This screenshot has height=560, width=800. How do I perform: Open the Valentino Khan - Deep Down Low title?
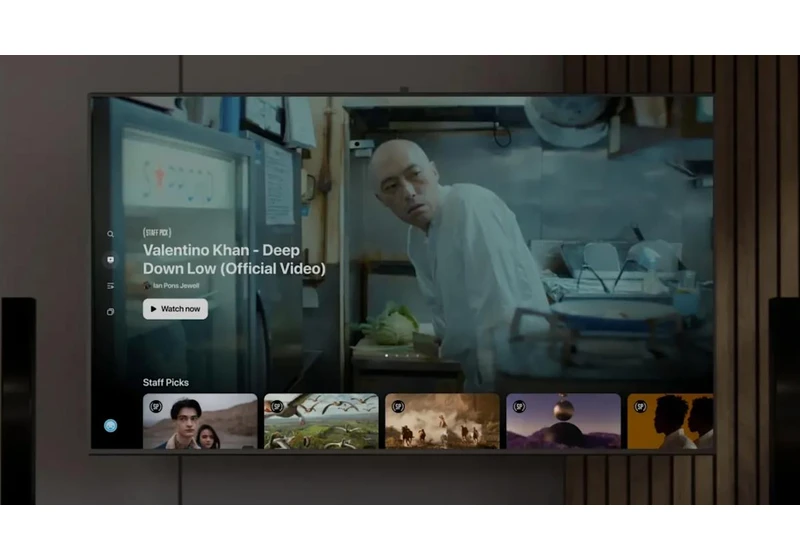[x=234, y=259]
